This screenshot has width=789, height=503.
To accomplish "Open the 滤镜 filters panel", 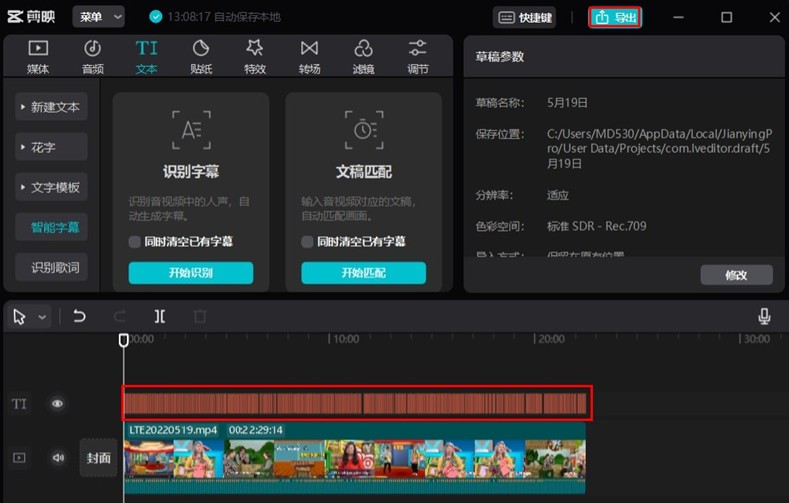I will click(x=363, y=57).
